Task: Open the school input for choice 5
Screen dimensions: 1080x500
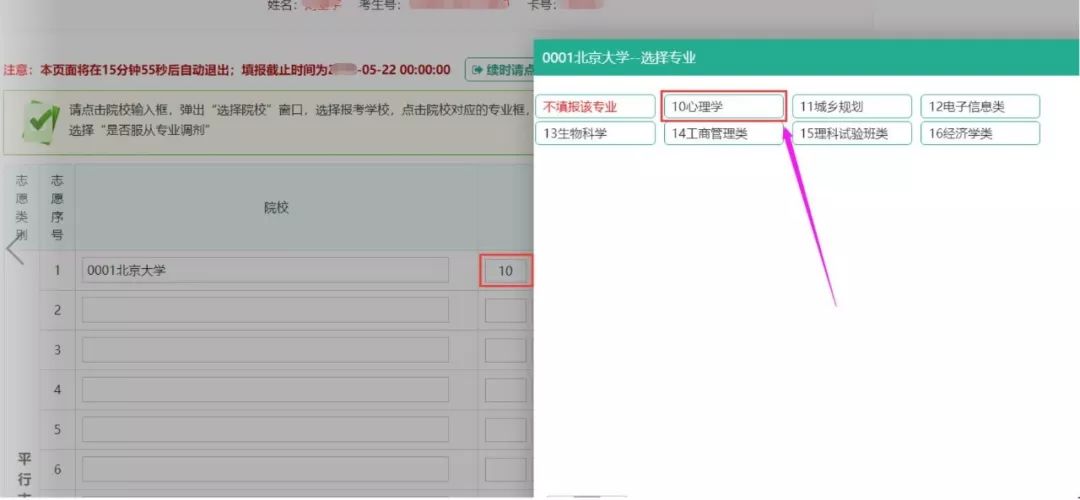Action: tap(265, 429)
